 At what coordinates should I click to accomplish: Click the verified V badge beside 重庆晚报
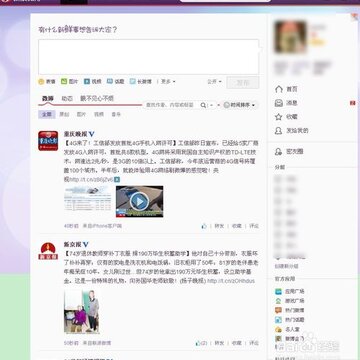click(x=92, y=134)
